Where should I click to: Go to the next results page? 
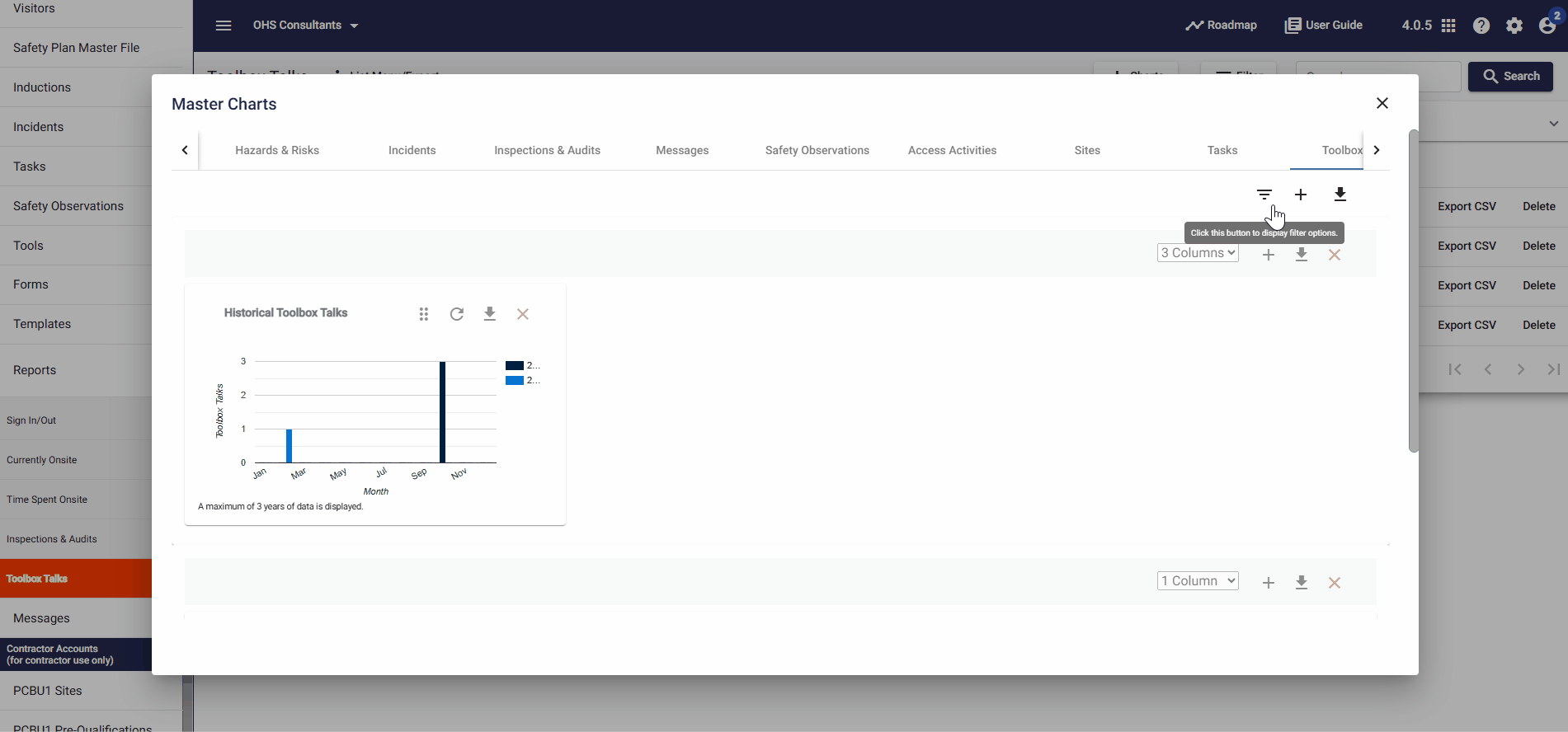tap(1521, 369)
